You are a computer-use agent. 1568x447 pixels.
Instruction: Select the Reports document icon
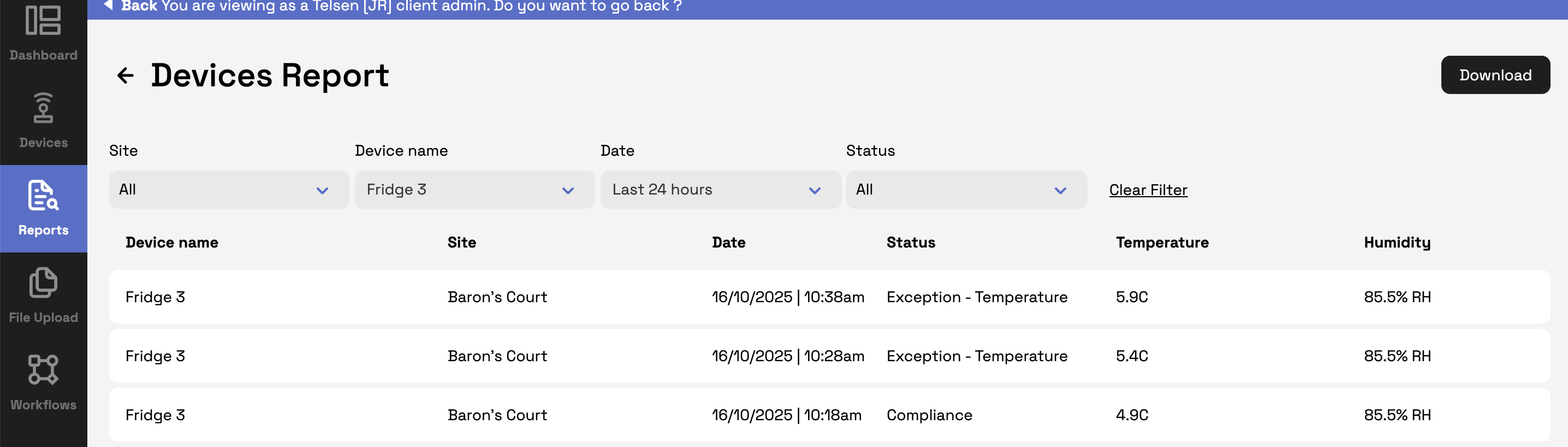pos(43,196)
